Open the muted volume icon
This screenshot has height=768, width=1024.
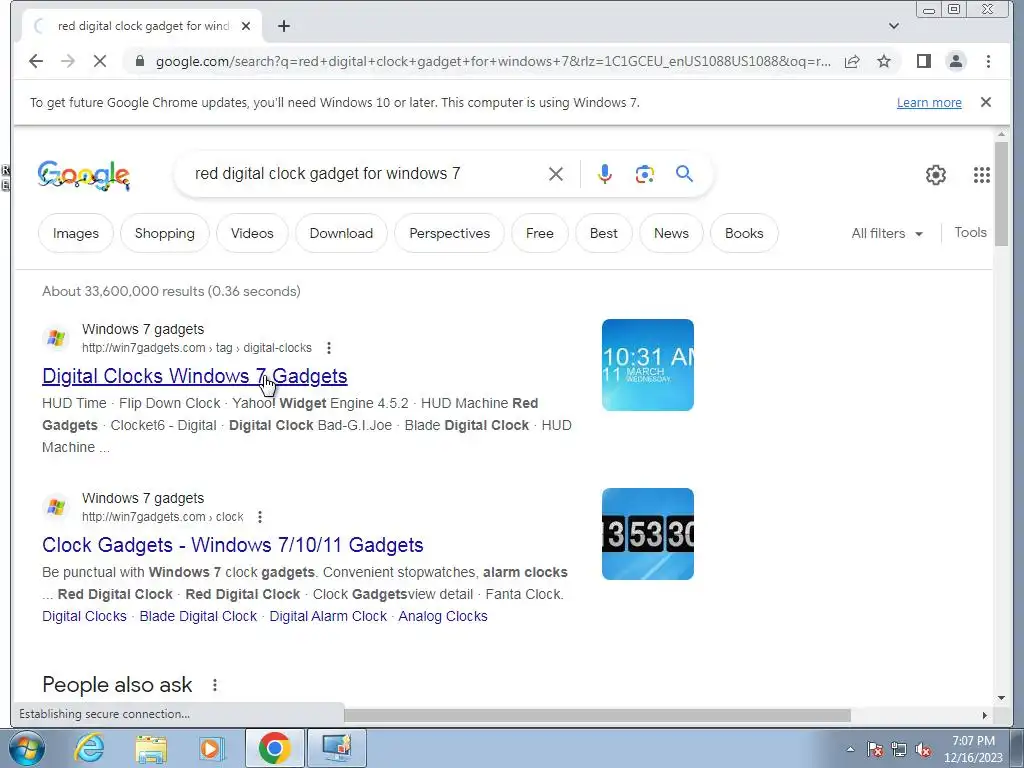click(923, 749)
